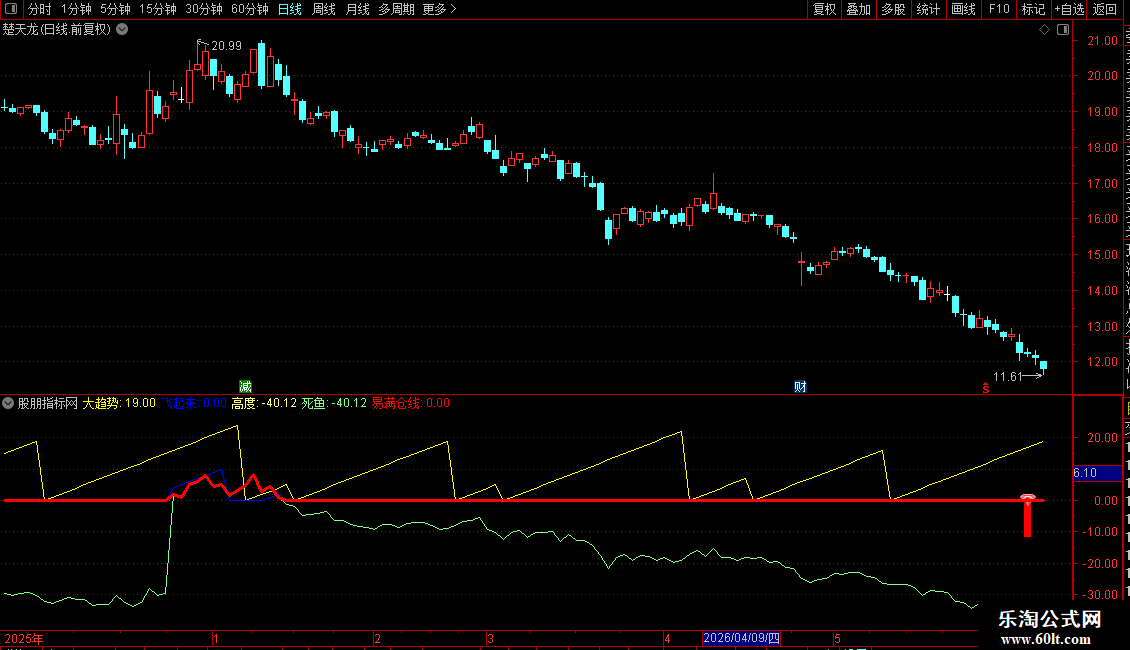Click the 21.00 price axis label
The width and height of the screenshot is (1130, 650).
1102,41
